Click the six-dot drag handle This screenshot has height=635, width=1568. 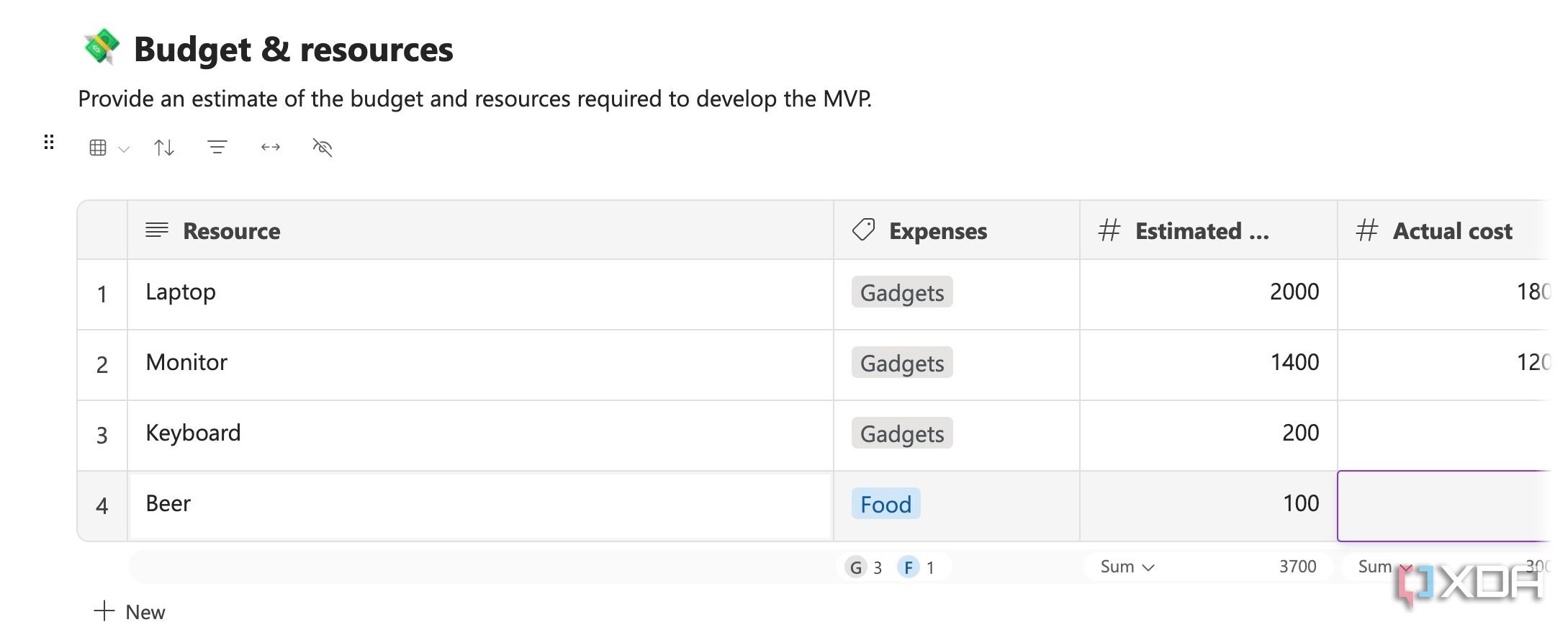tap(49, 142)
